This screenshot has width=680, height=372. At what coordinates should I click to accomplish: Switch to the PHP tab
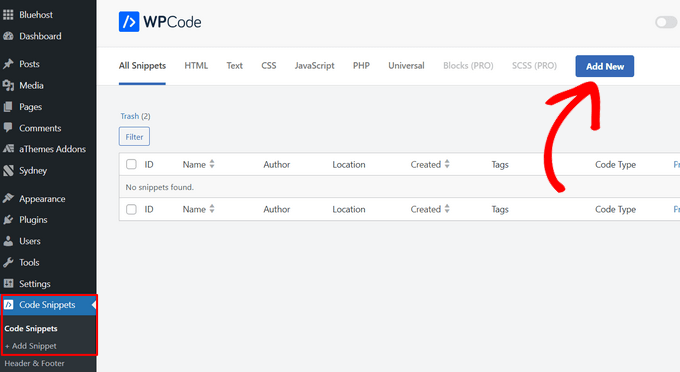[x=361, y=66]
